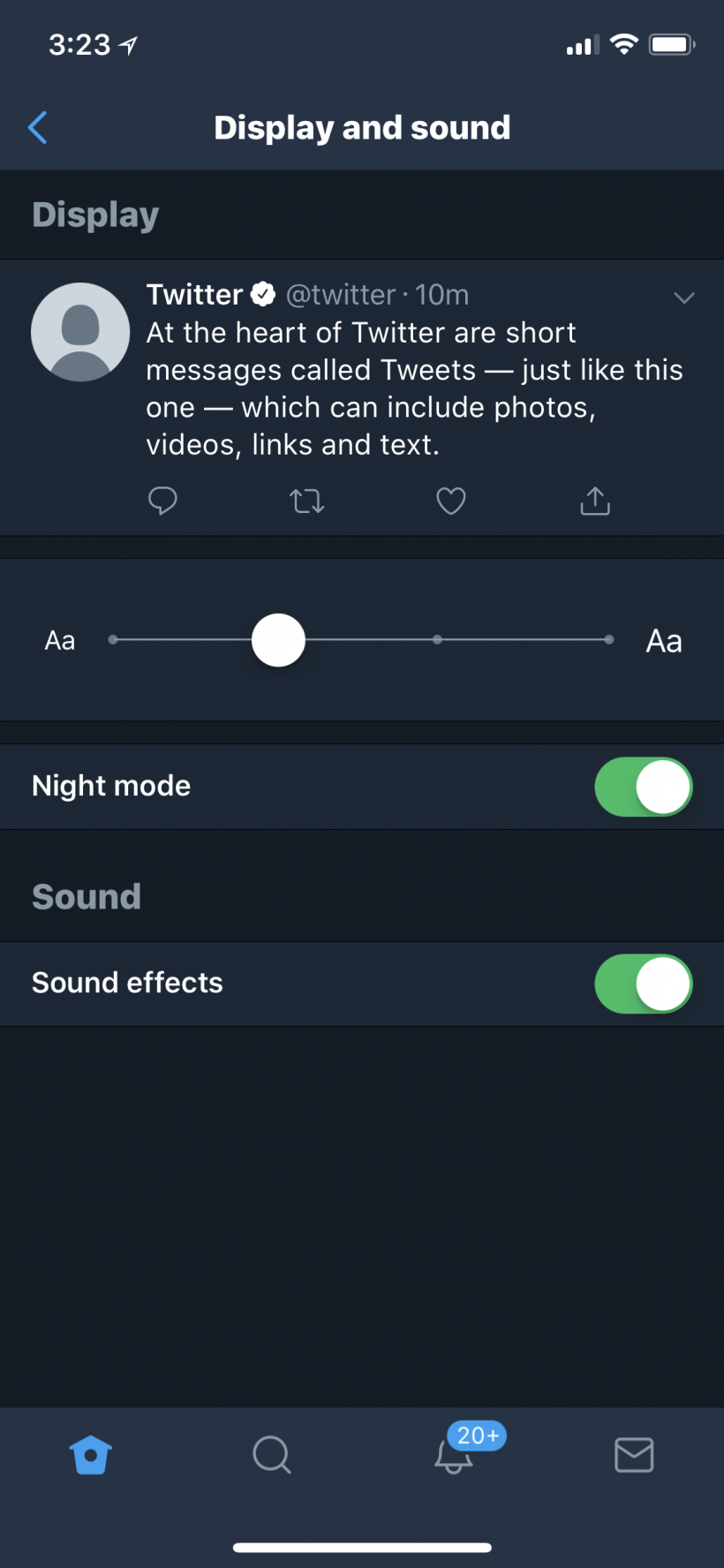Tap the @twitter handle in sample tweet
The width and height of the screenshot is (724, 1568).
pyautogui.click(x=341, y=295)
